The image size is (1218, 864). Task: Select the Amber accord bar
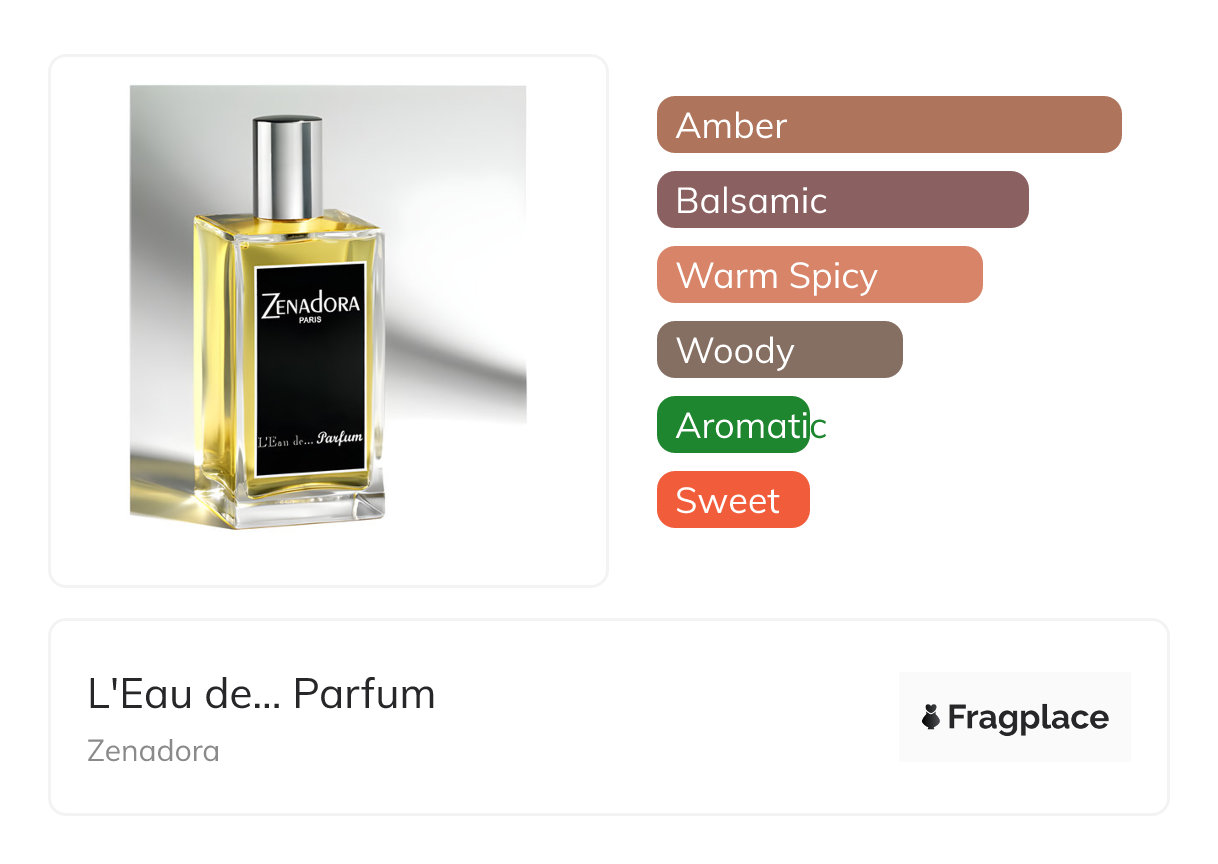(x=889, y=125)
